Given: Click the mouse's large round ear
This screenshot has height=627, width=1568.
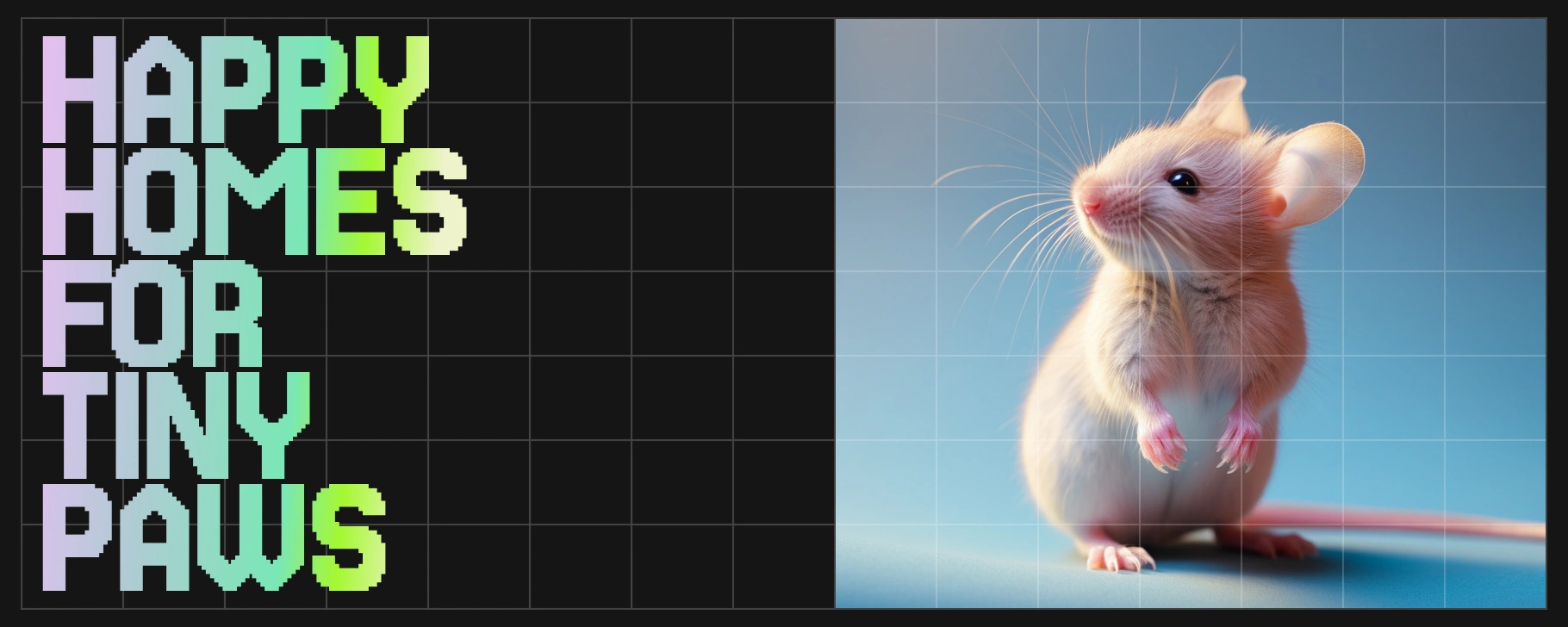Looking at the screenshot, I should (x=1318, y=171).
